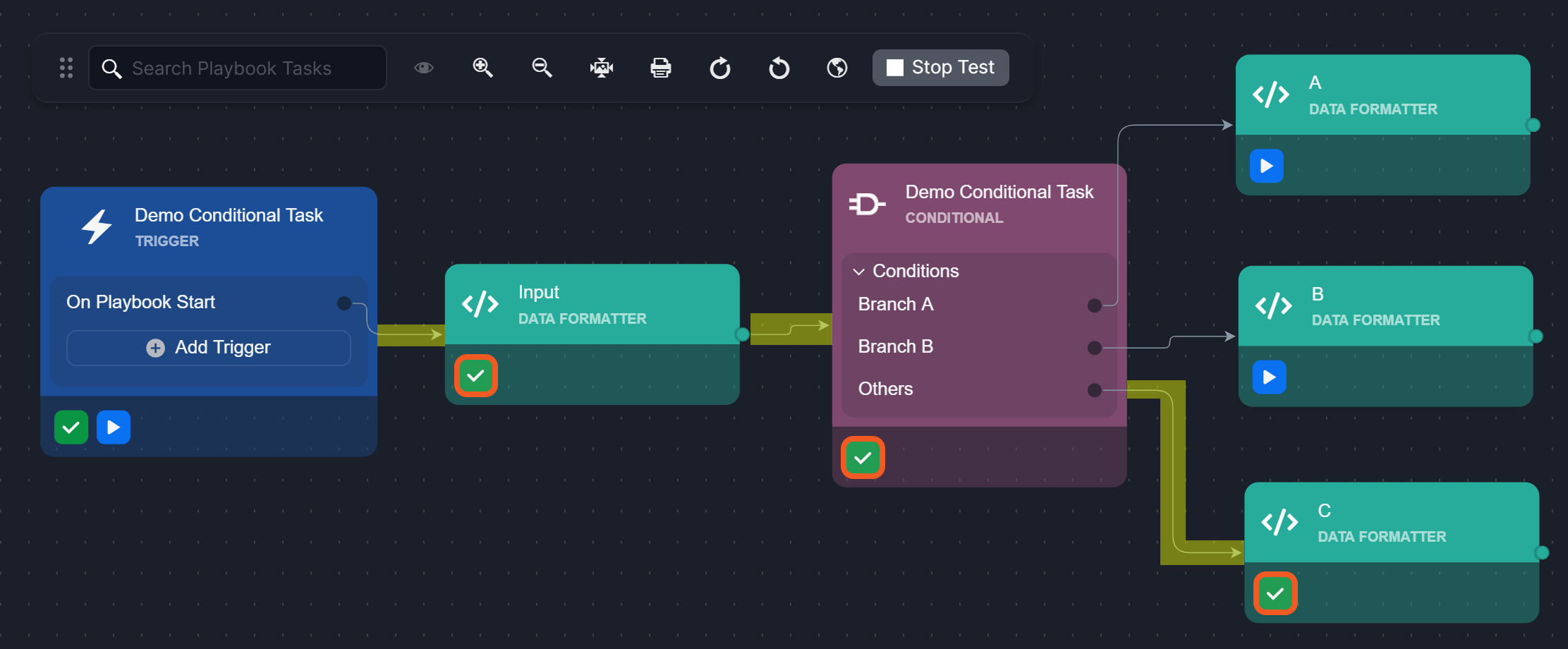The image size is (1568, 649).
Task: Click green checkmark on conditional task
Action: coord(863,459)
